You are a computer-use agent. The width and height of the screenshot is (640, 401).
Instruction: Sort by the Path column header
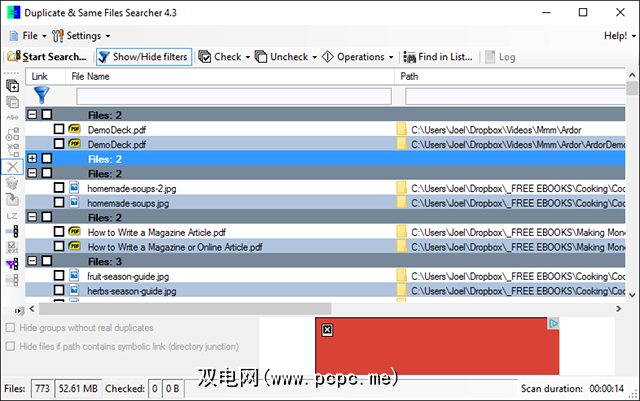coord(510,76)
